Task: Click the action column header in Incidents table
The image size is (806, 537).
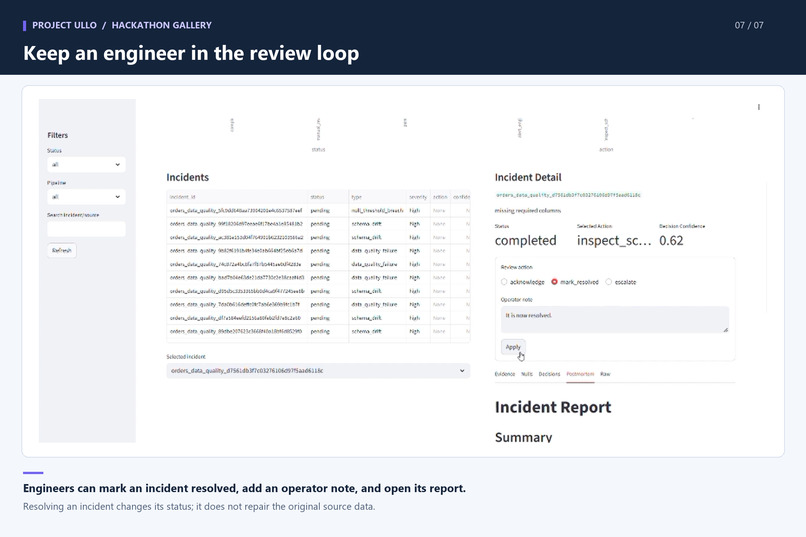Action: (440, 197)
